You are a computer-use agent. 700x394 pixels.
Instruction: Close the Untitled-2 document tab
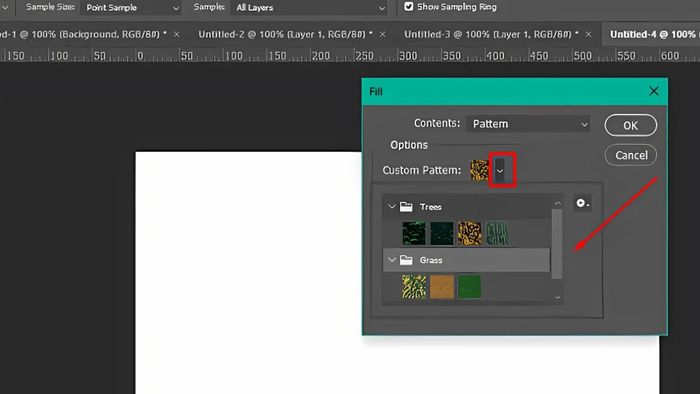coord(383,34)
